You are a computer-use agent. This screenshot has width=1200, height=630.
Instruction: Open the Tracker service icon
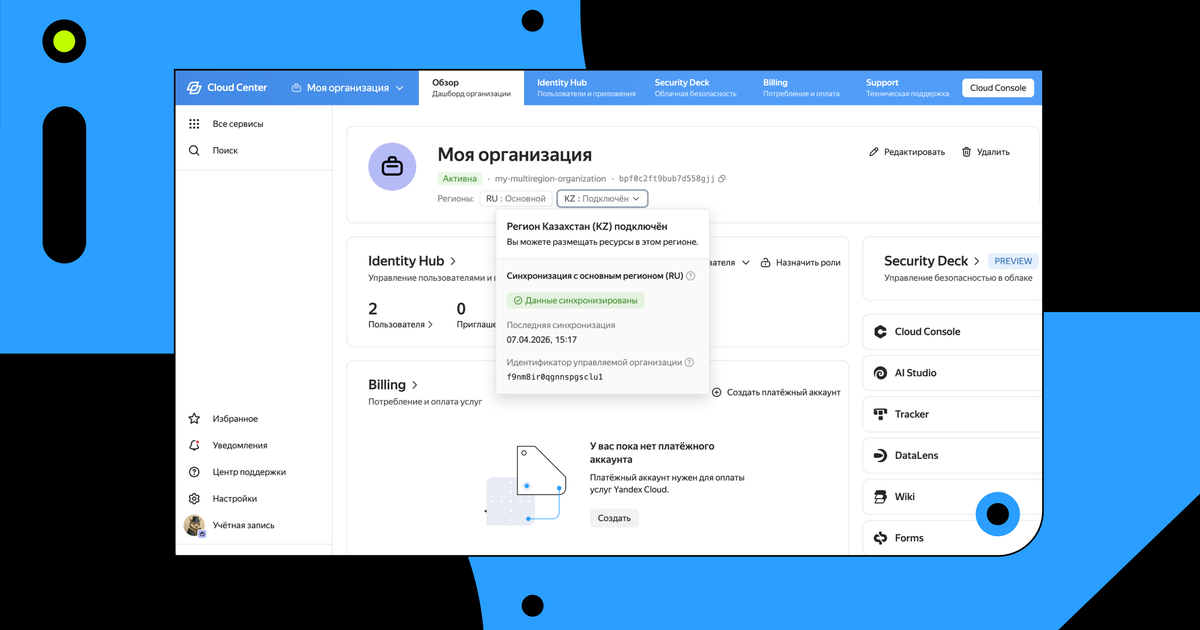pos(880,414)
